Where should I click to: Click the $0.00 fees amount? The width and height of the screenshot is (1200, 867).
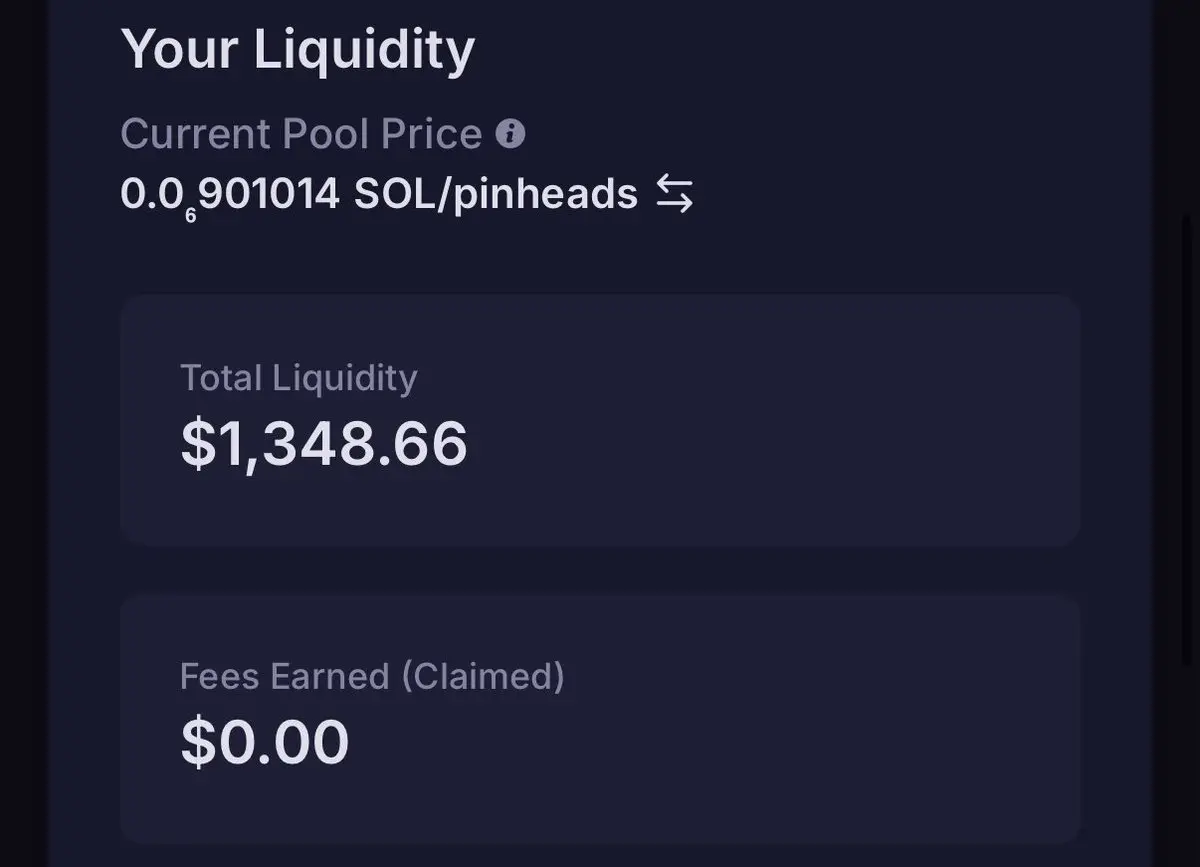[265, 741]
